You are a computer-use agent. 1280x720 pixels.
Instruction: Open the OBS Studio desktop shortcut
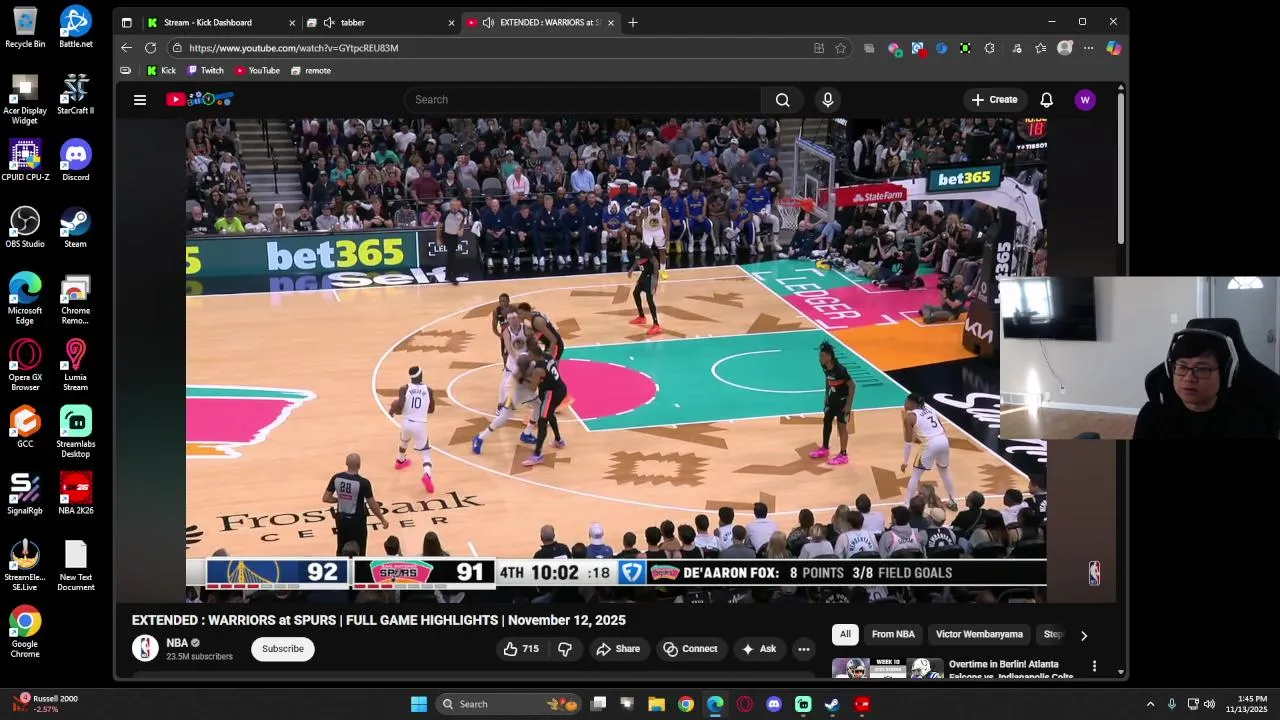coord(25,227)
